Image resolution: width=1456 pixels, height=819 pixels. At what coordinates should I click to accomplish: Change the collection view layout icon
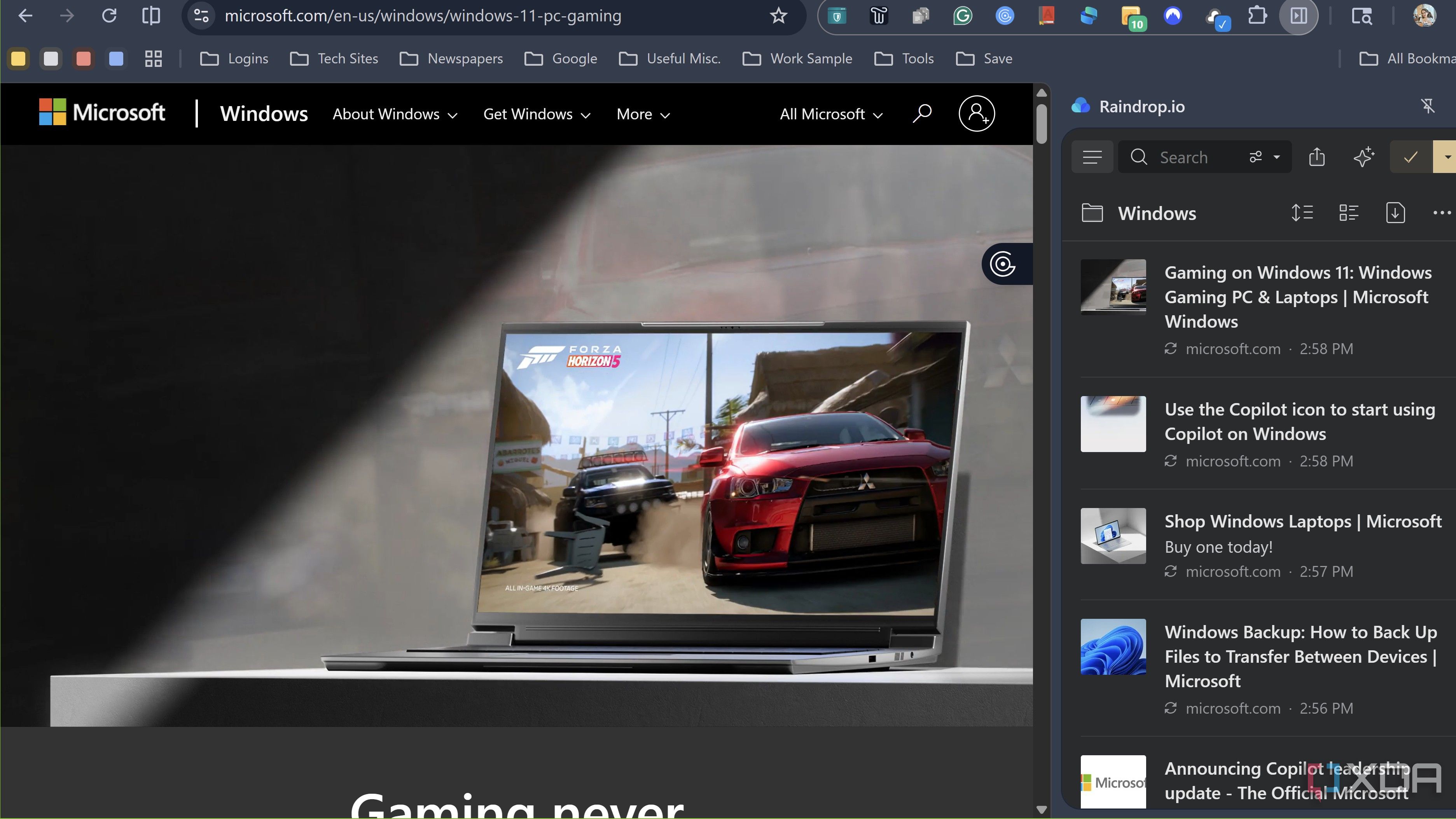pos(1349,213)
